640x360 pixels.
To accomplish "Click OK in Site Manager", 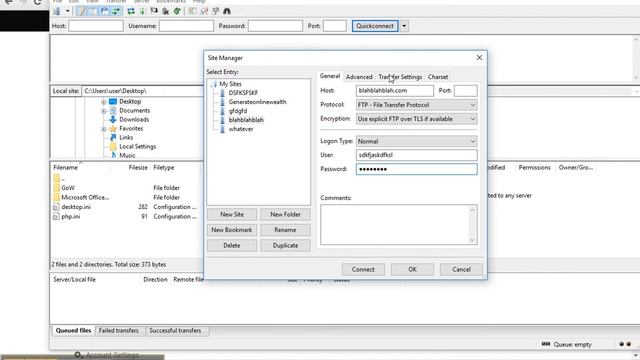I will pyautogui.click(x=412, y=269).
